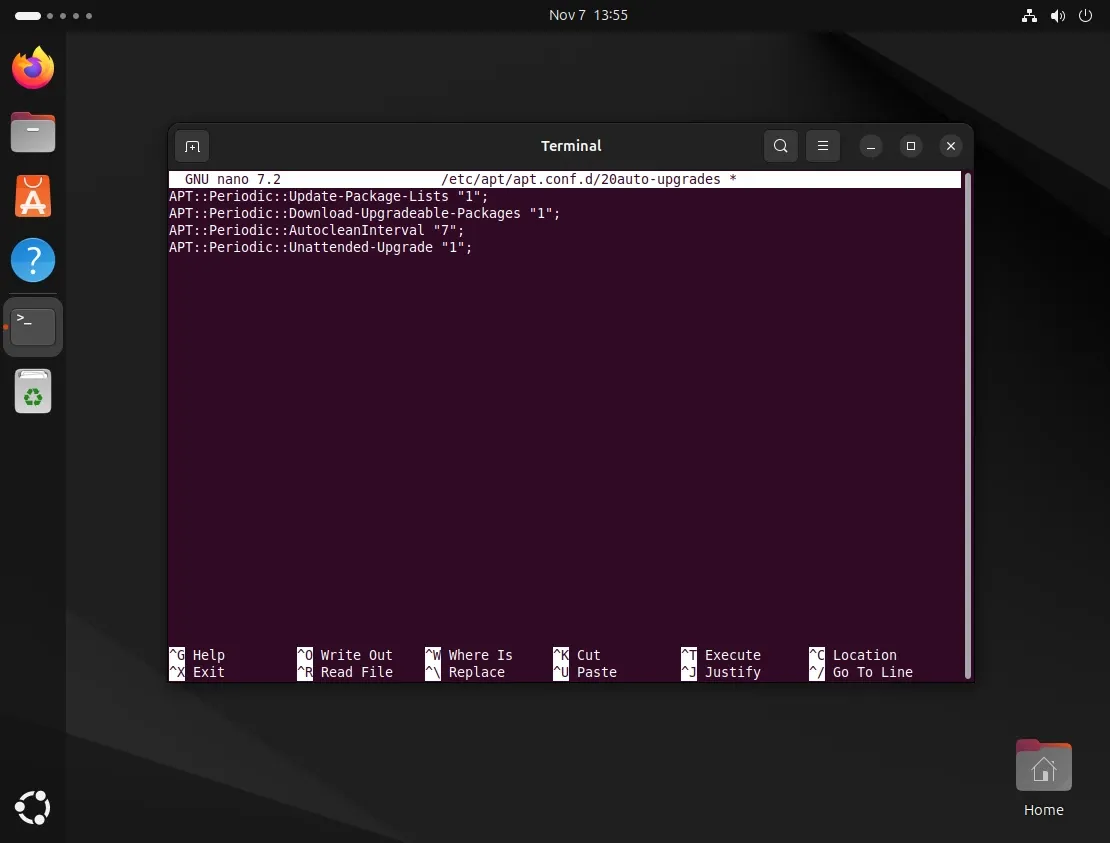This screenshot has width=1110, height=843.
Task: Open the Trash from dock
Action: [33, 392]
